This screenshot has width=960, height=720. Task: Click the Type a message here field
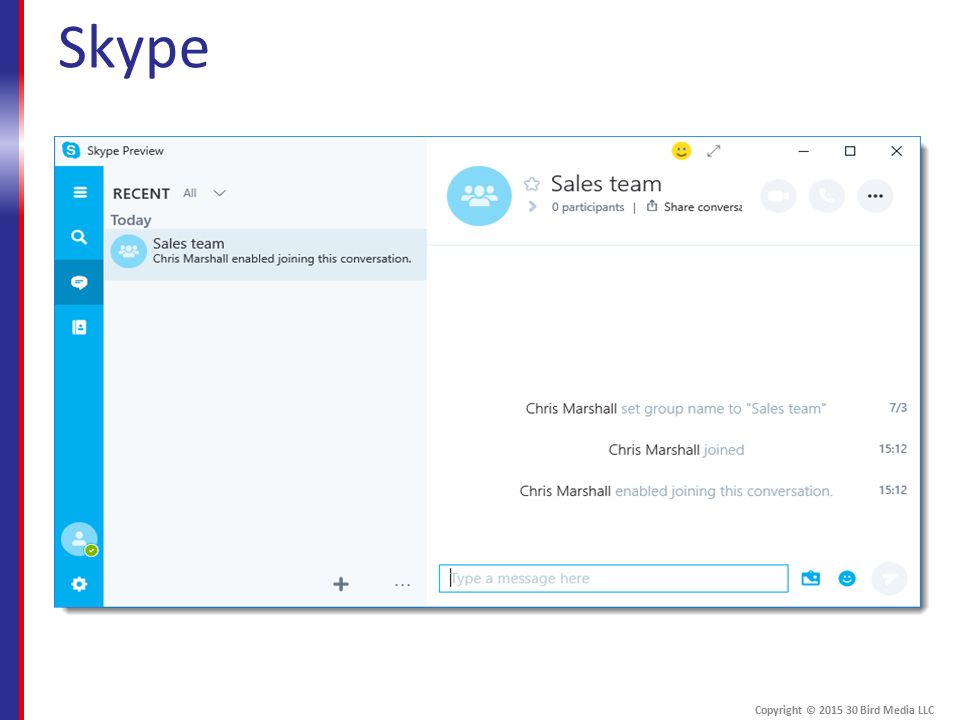point(613,579)
